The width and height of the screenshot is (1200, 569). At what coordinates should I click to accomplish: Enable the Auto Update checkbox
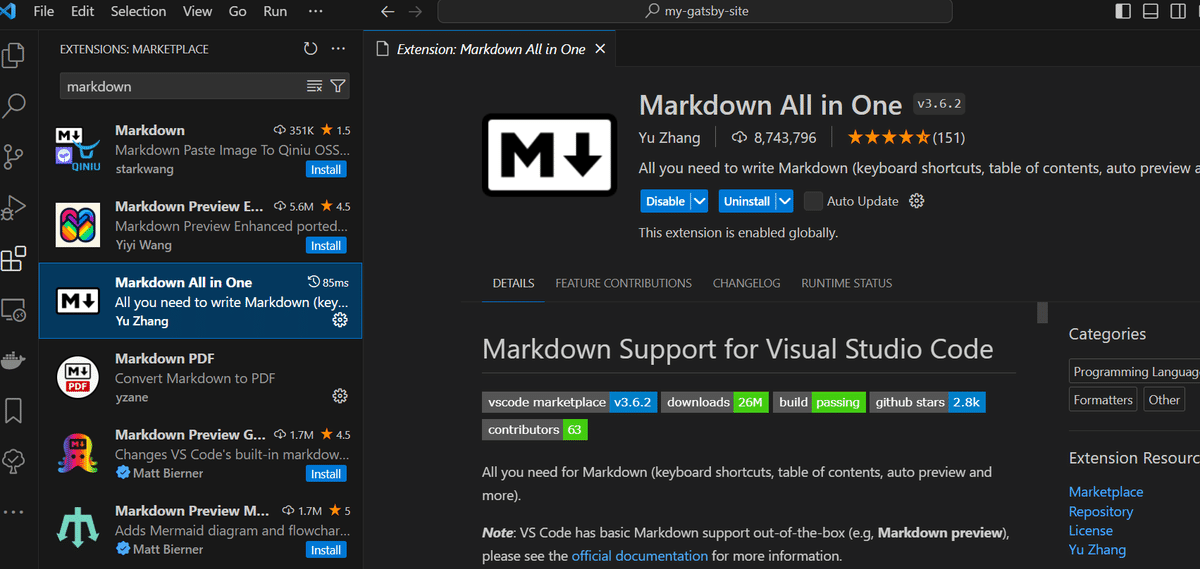[x=813, y=201]
